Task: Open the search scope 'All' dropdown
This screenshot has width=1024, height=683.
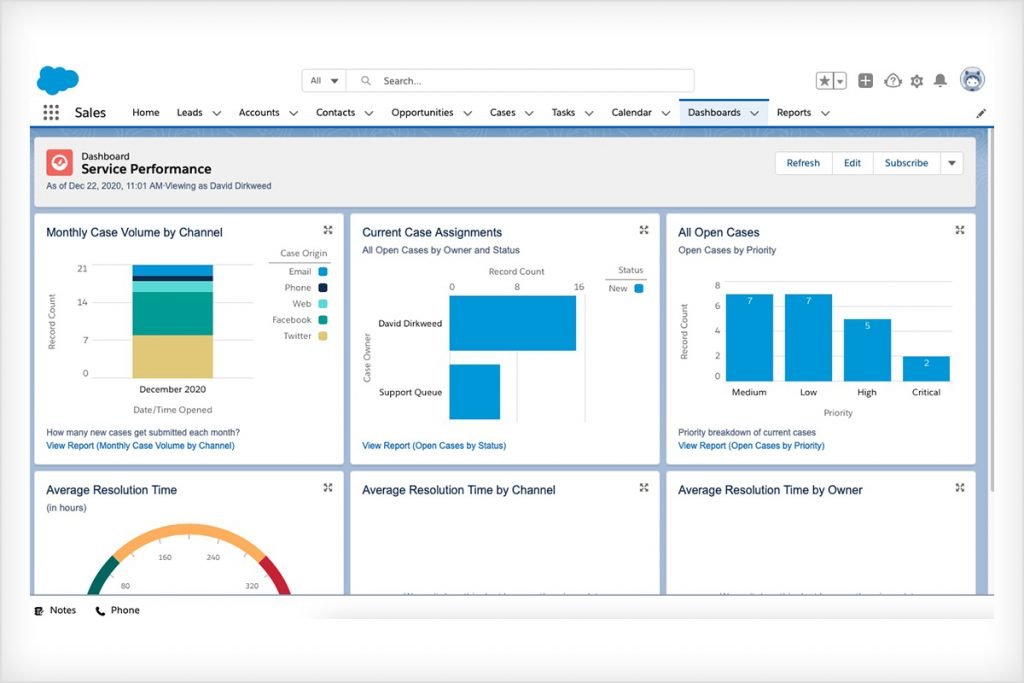Action: (x=323, y=81)
